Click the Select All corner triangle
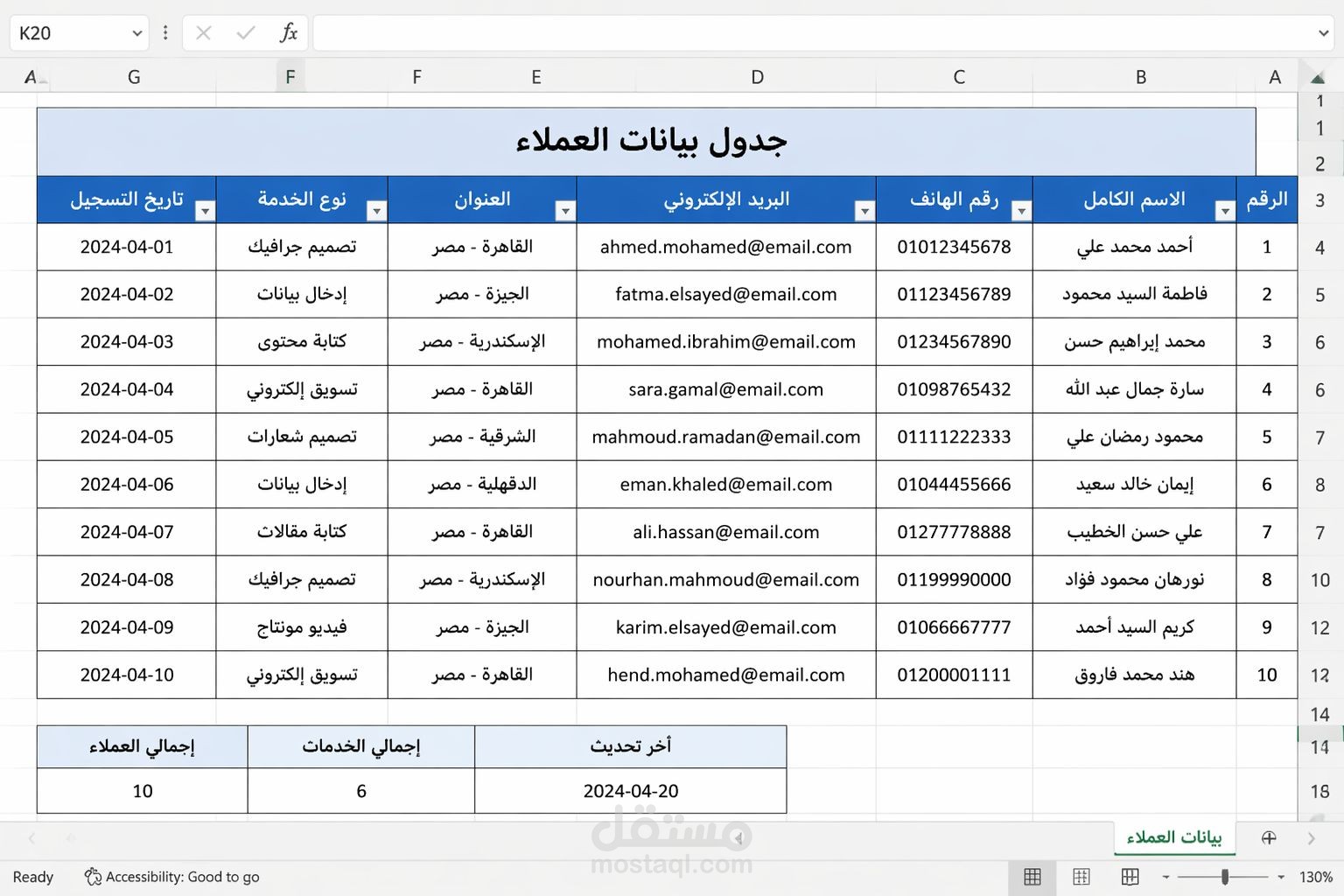Image resolution: width=1344 pixels, height=896 pixels. (1317, 78)
